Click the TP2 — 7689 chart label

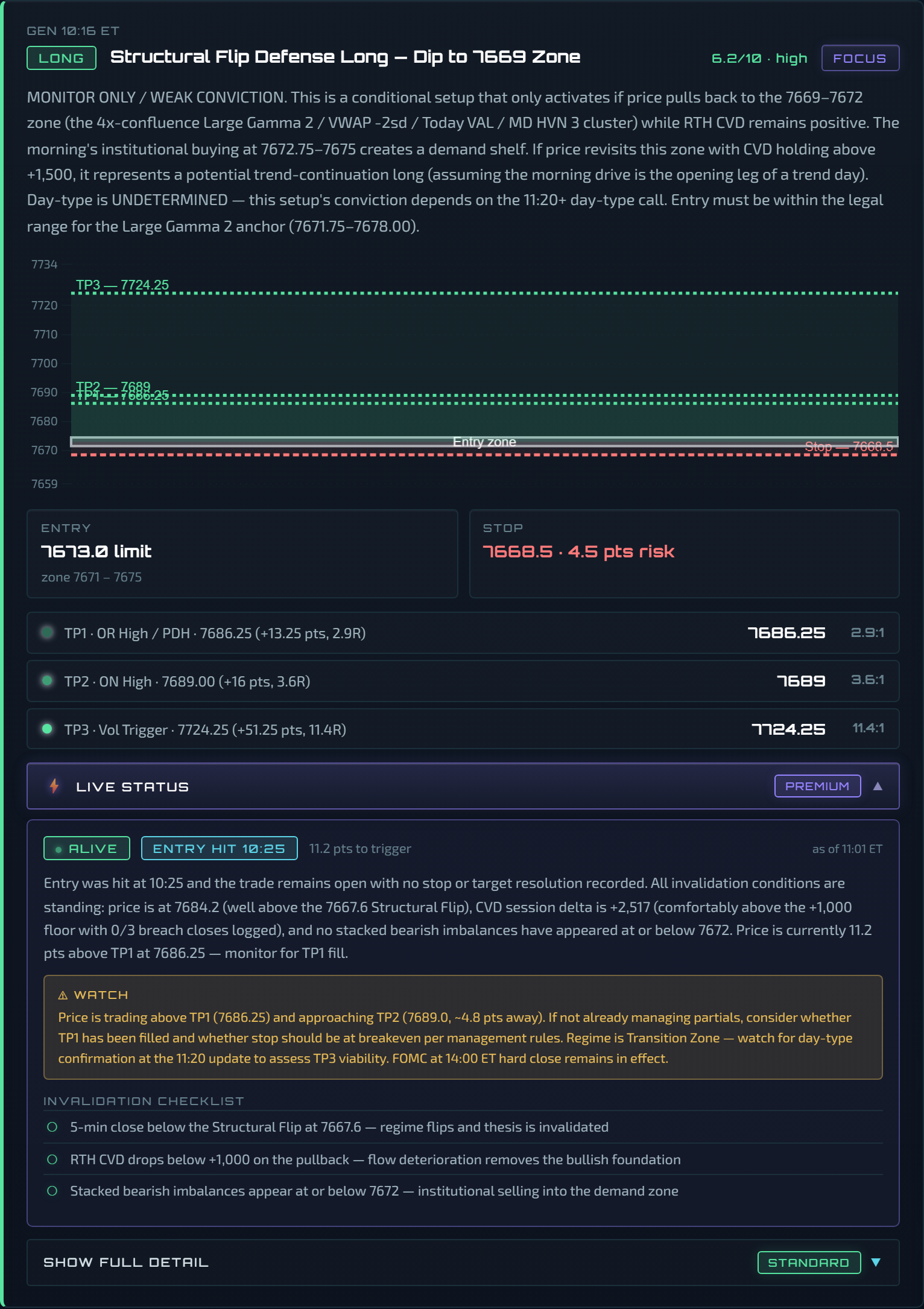pos(113,386)
